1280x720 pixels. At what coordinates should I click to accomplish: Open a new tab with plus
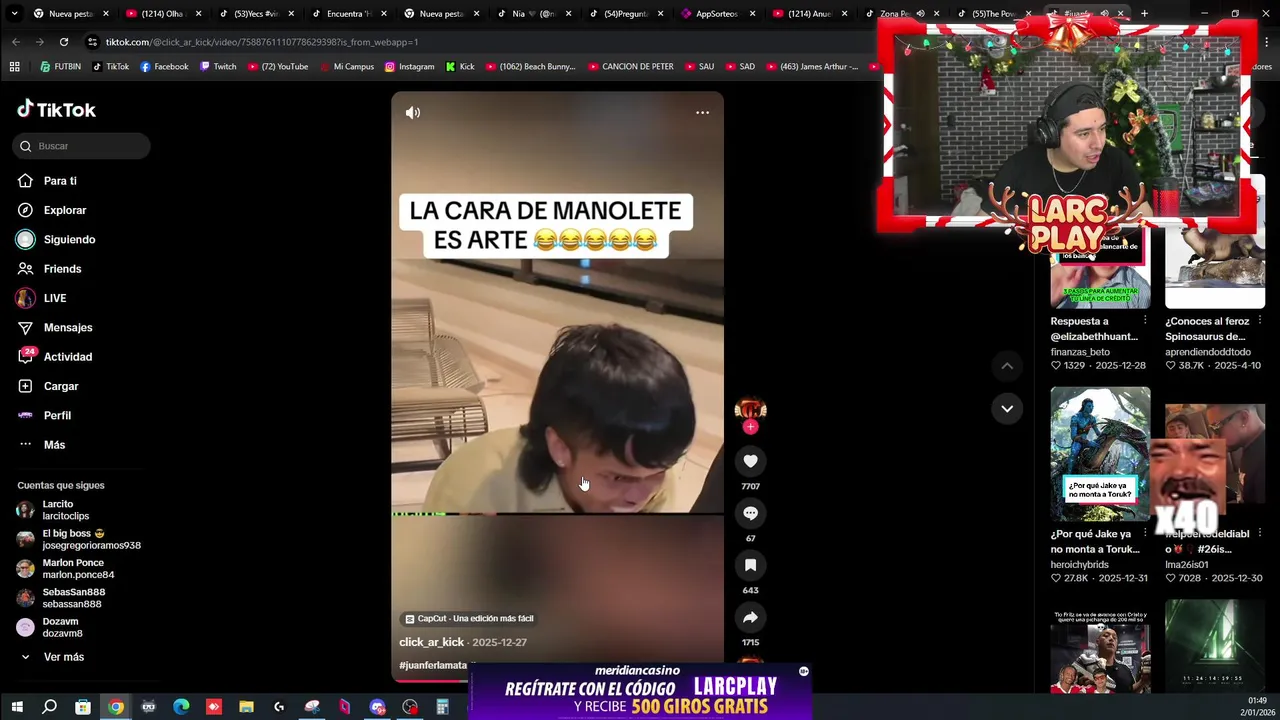pyautogui.click(x=1144, y=13)
